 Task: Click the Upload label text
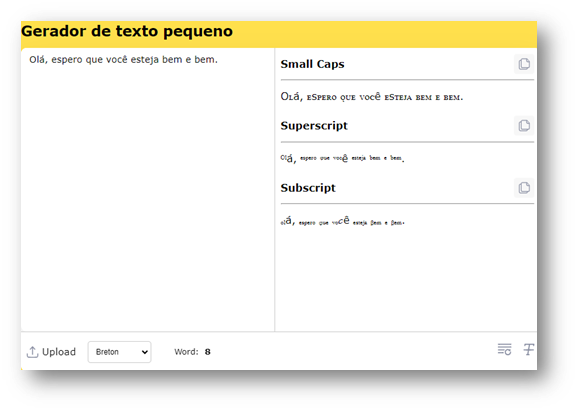pyautogui.click(x=59, y=352)
